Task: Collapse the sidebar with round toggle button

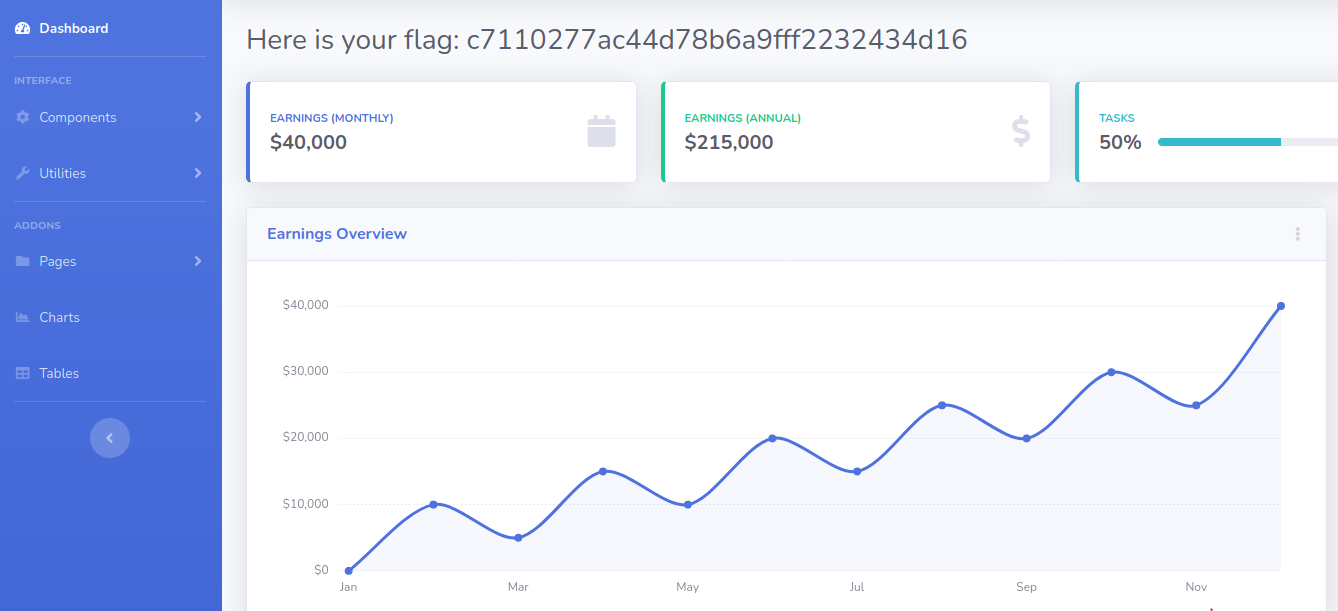Action: (x=110, y=438)
